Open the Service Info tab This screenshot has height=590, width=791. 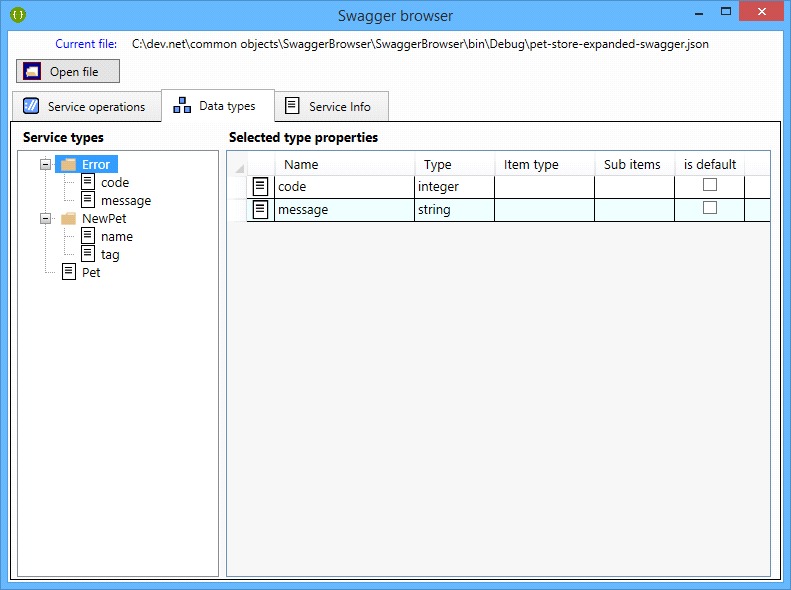click(331, 106)
